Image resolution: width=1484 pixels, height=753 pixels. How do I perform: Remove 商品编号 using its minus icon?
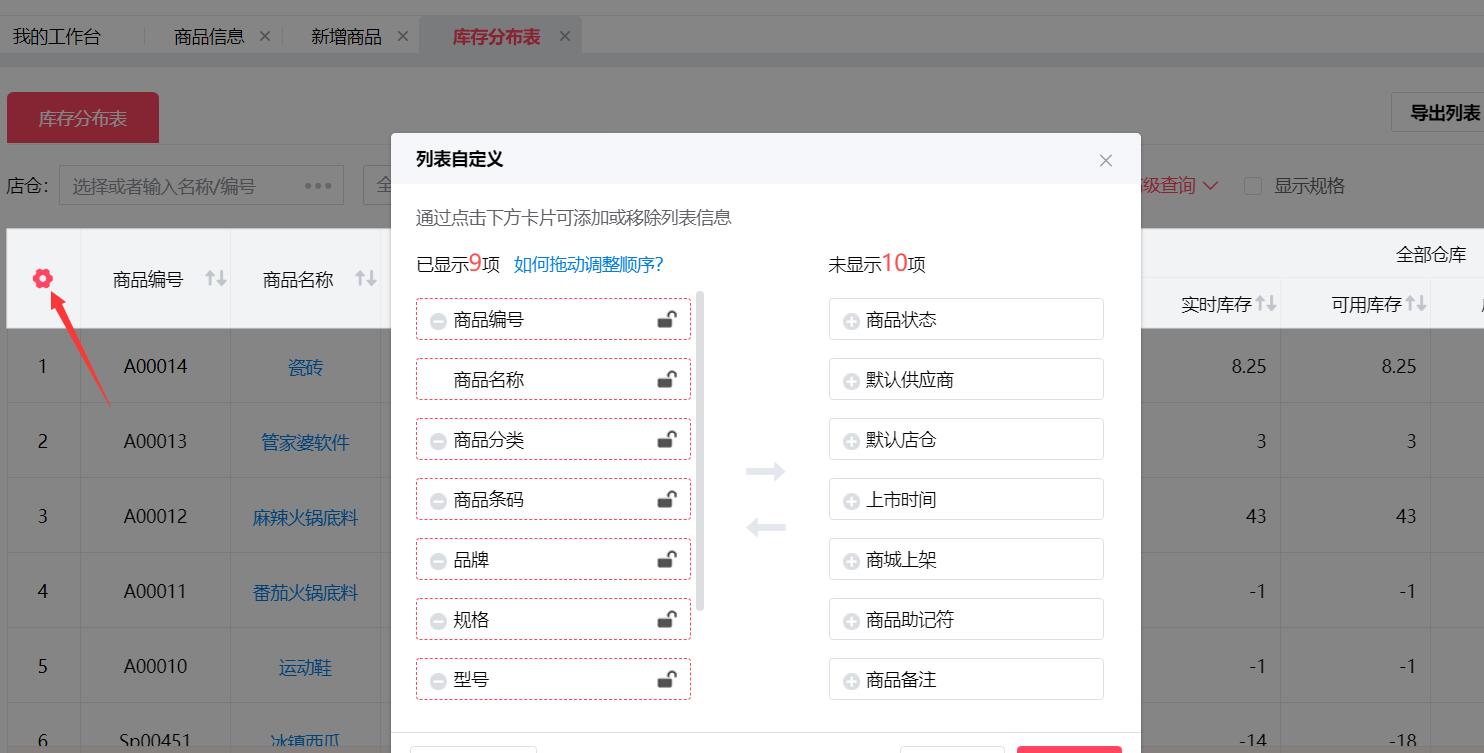coord(438,321)
